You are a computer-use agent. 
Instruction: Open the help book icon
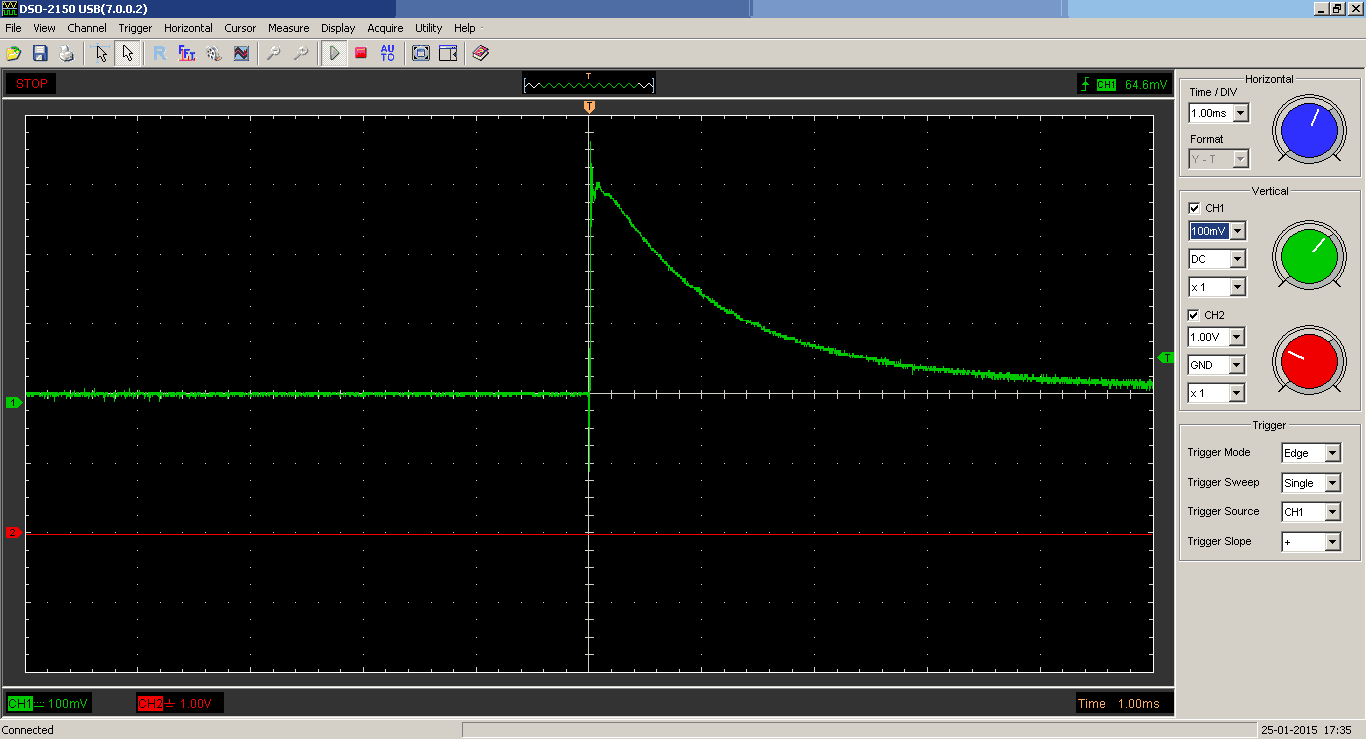481,53
